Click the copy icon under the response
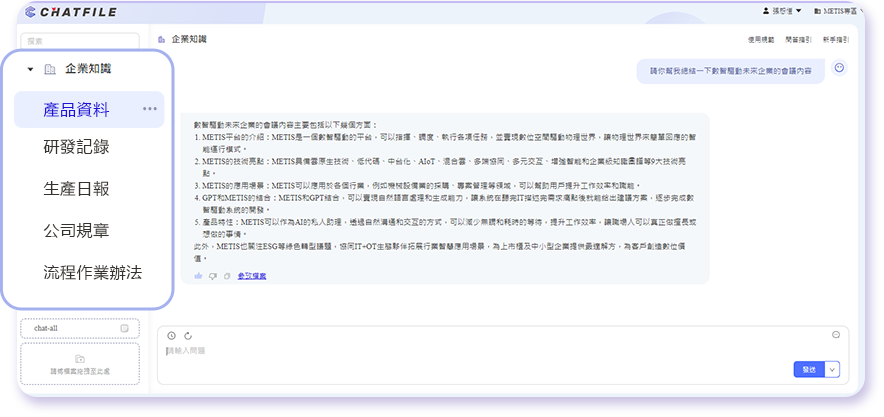This screenshot has width=884, height=417. pyautogui.click(x=225, y=275)
